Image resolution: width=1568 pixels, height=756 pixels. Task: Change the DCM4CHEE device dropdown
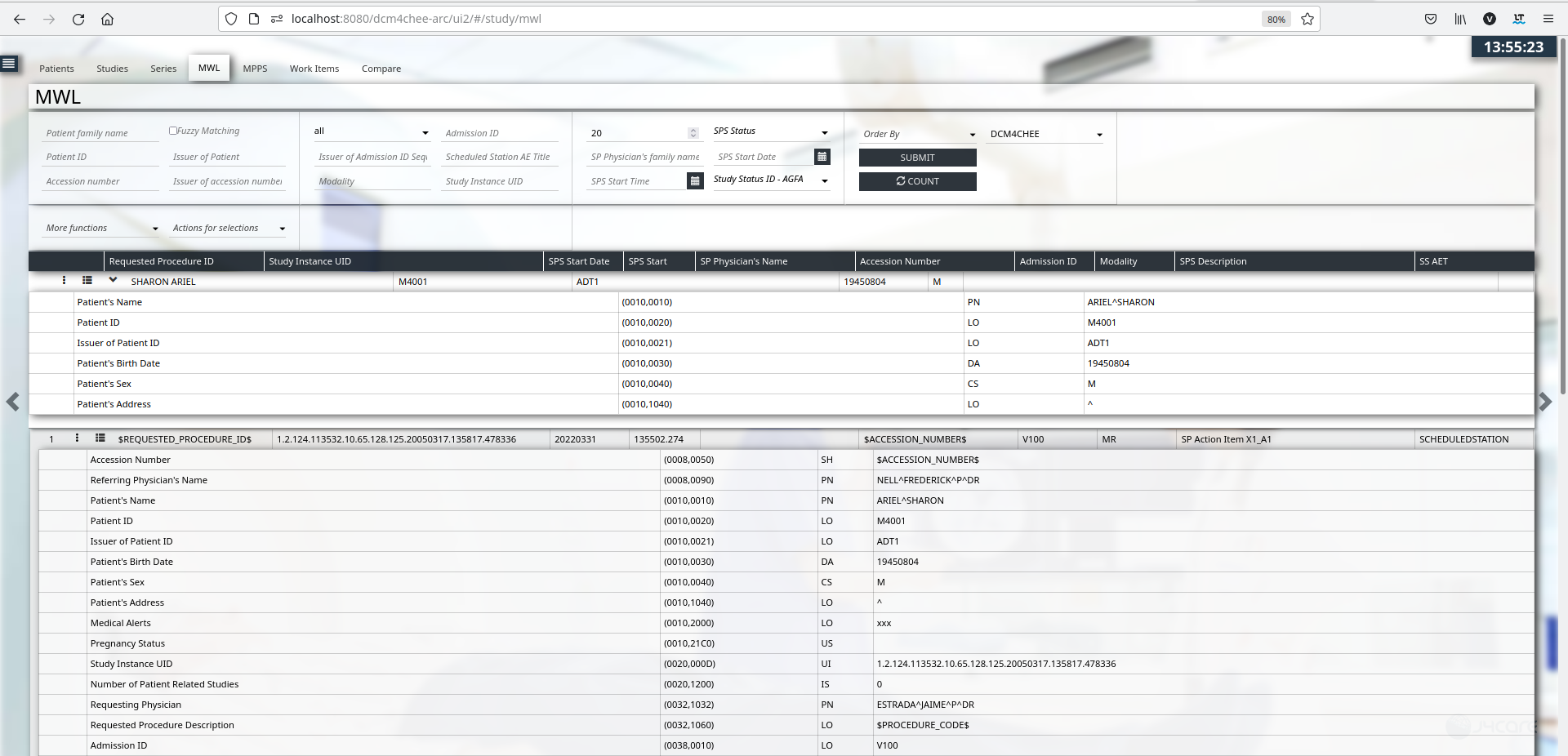tap(1099, 135)
